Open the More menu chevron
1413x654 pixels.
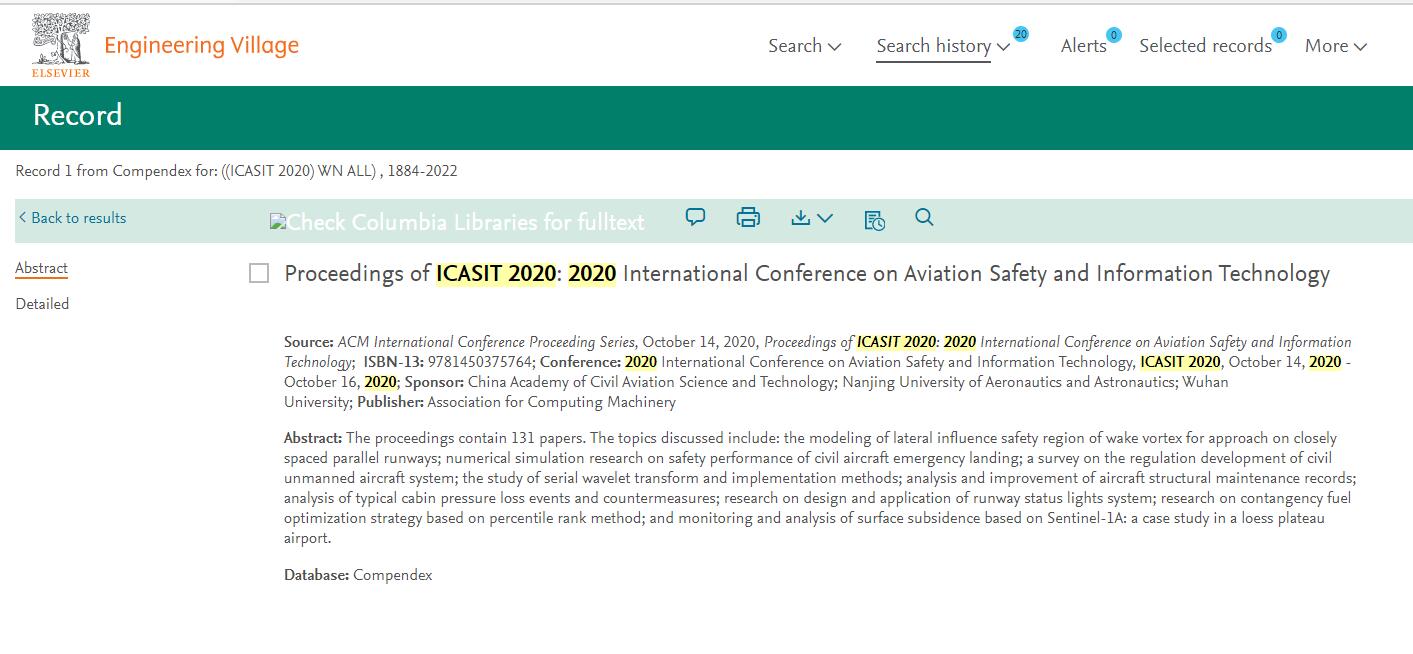[x=1362, y=45]
